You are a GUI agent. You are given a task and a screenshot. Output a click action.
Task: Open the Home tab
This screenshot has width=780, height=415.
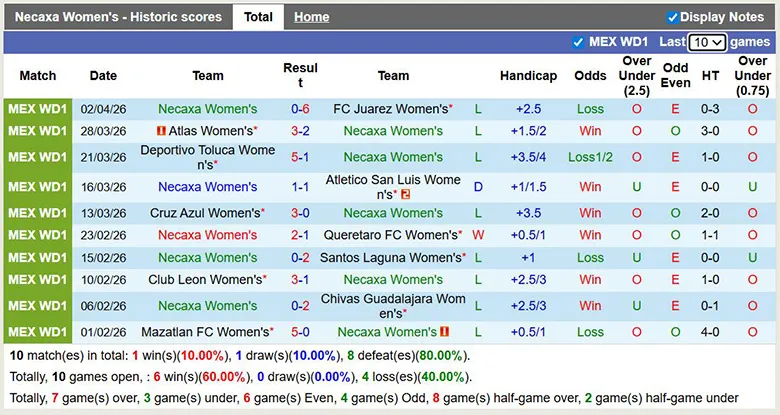pyautogui.click(x=312, y=17)
